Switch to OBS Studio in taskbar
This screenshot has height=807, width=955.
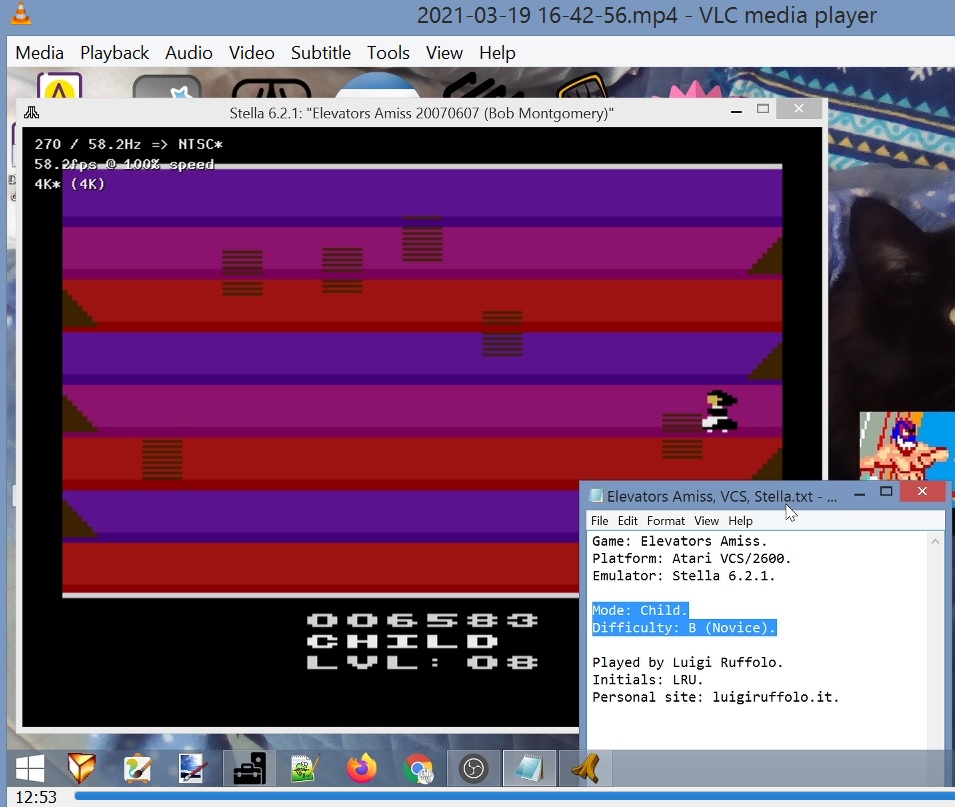[x=473, y=768]
